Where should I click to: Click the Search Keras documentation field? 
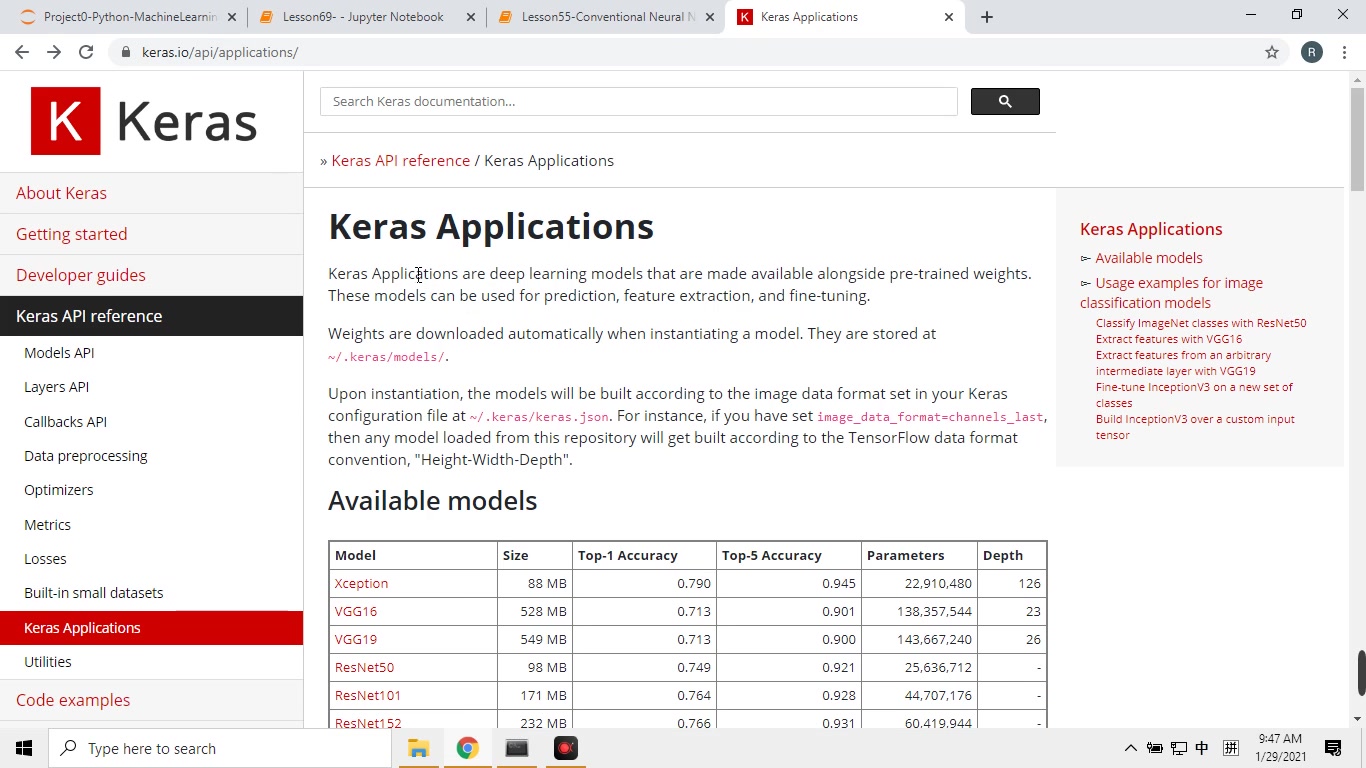click(638, 101)
